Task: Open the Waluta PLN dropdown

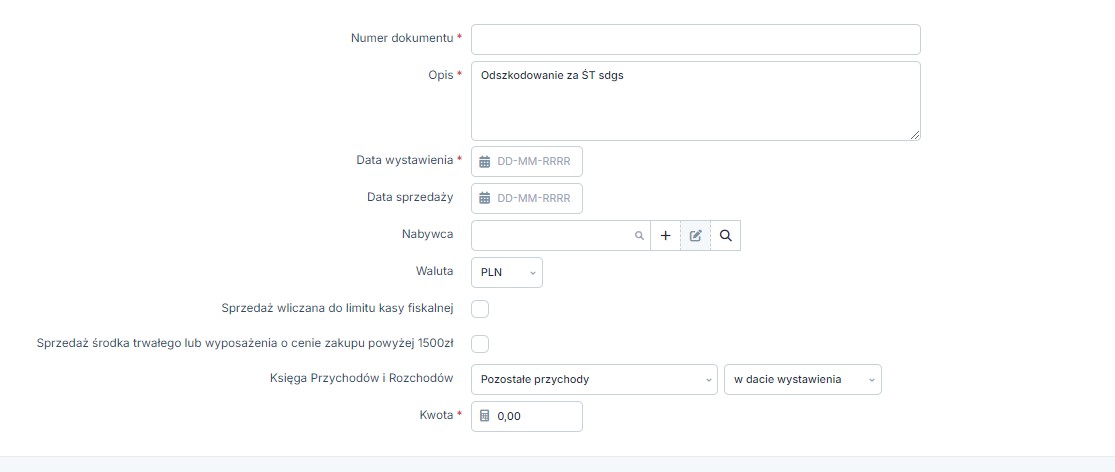Action: (x=507, y=273)
